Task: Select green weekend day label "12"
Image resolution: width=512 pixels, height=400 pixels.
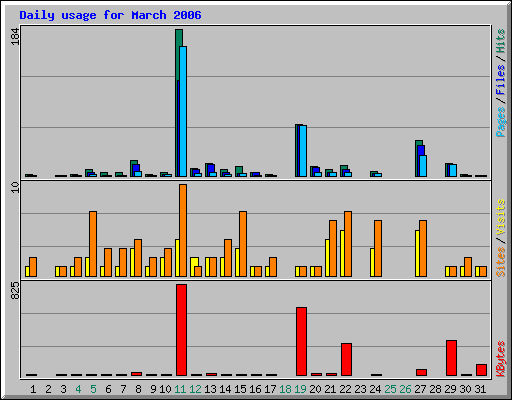Action: click(195, 389)
